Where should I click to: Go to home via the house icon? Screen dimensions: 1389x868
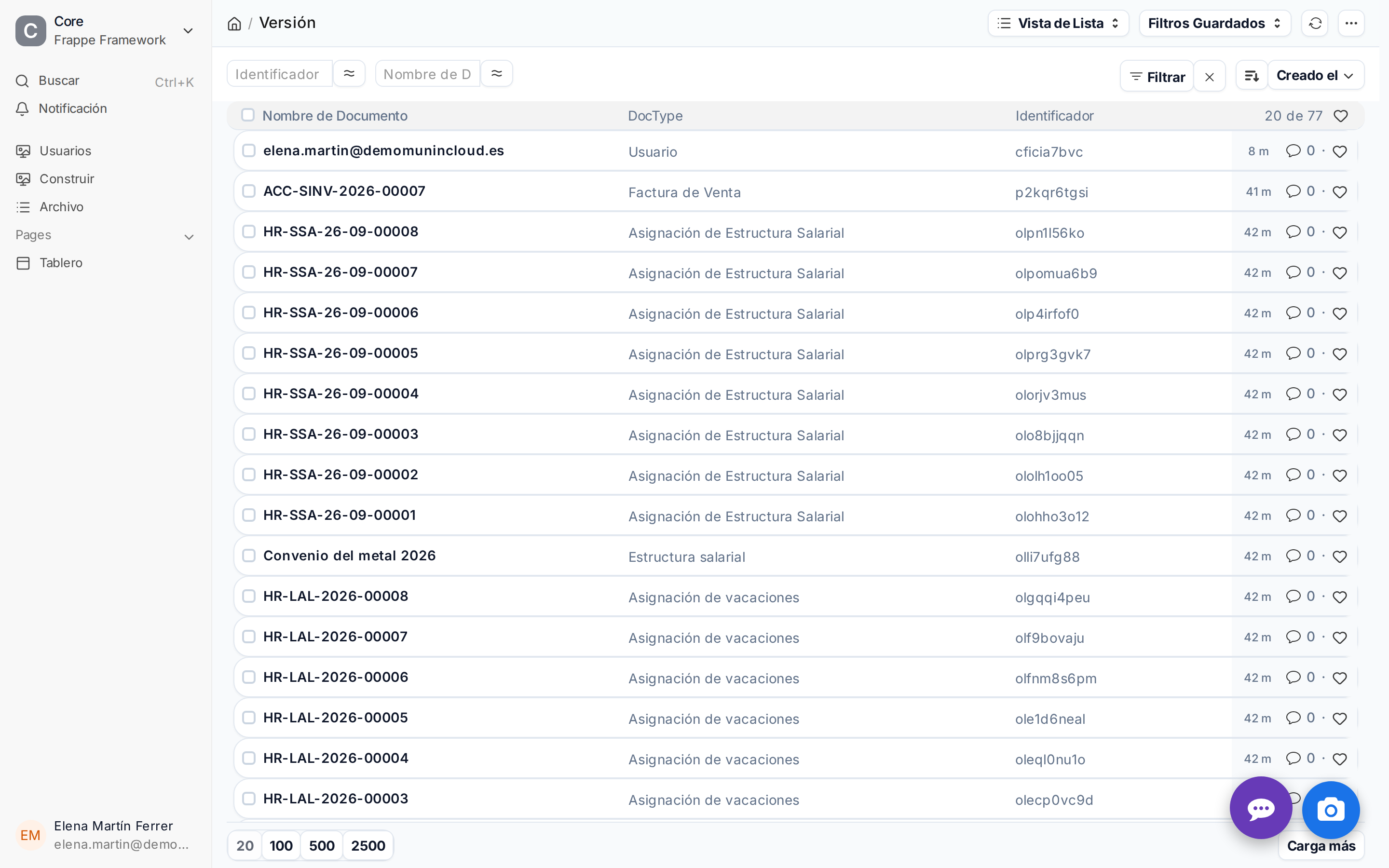pyautogui.click(x=234, y=24)
